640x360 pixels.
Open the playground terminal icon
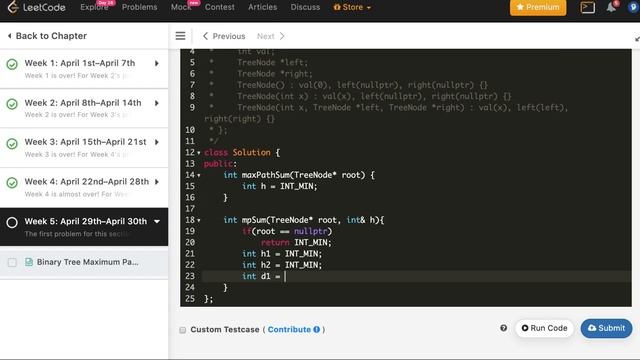point(587,7)
